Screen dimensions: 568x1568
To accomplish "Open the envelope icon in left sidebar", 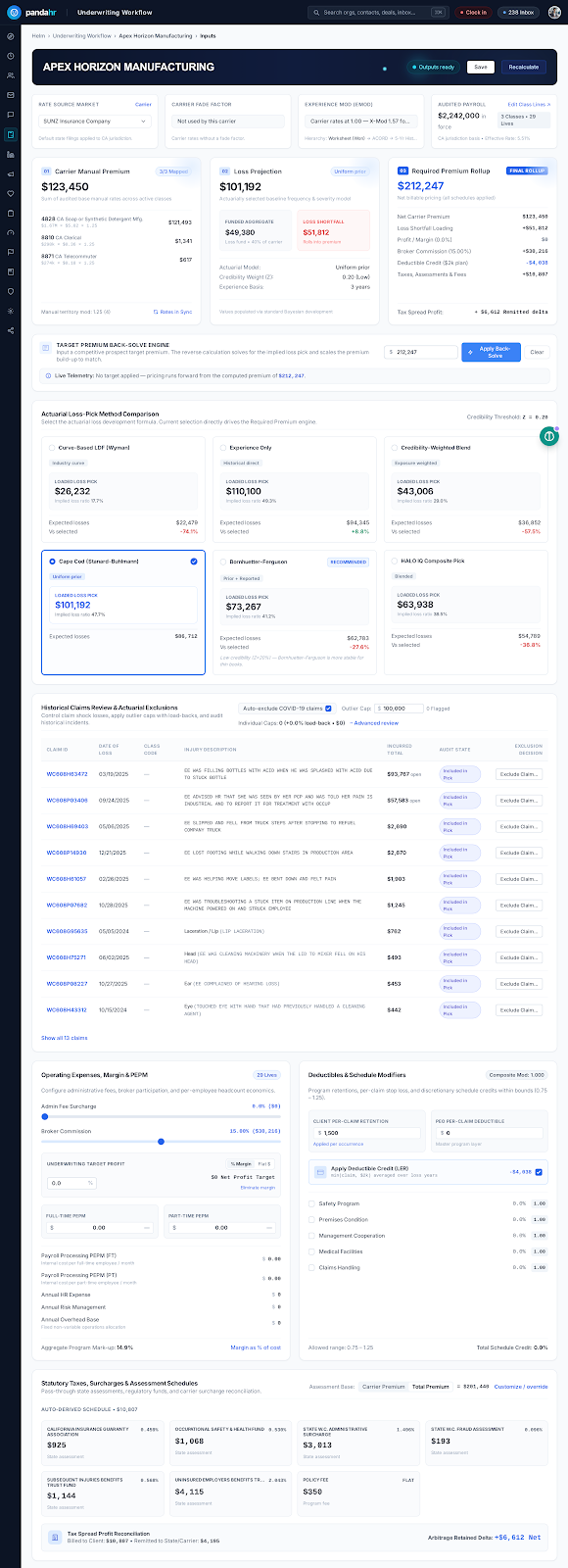I will pyautogui.click(x=11, y=95).
